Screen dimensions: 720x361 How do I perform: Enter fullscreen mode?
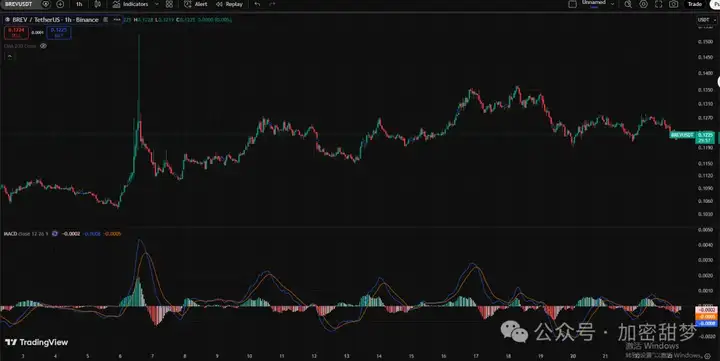coord(658,4)
